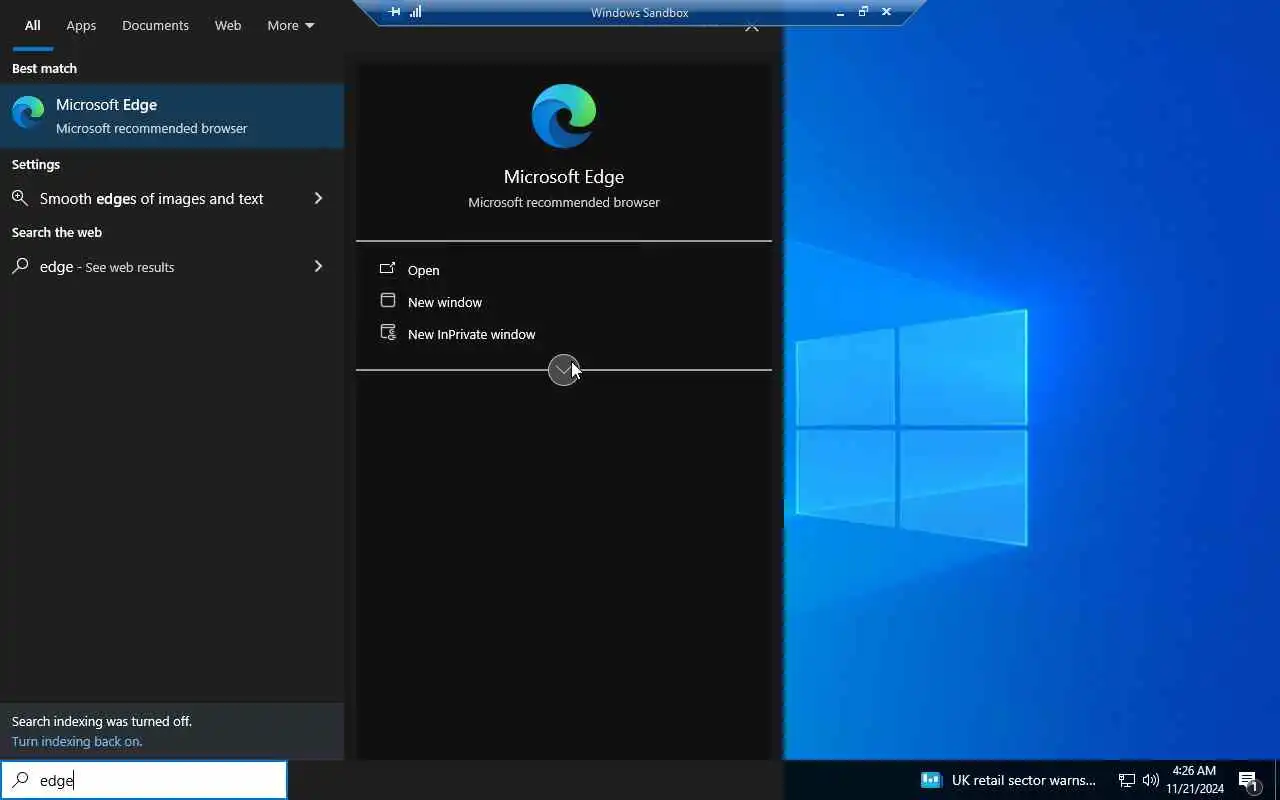This screenshot has height=800, width=1280.
Task: Expand Smooth edges setting arrow
Action: [318, 198]
